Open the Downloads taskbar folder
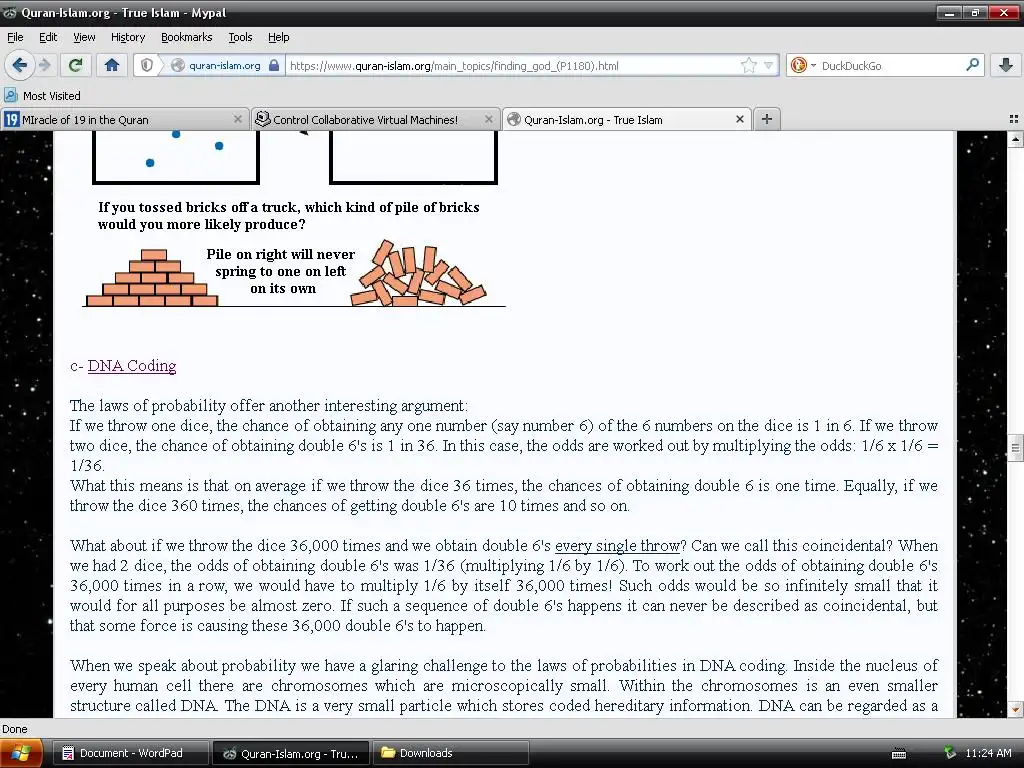 click(451, 753)
